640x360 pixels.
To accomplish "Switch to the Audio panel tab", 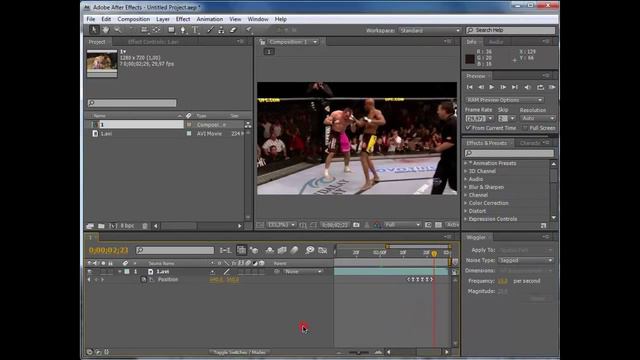I will click(x=496, y=42).
